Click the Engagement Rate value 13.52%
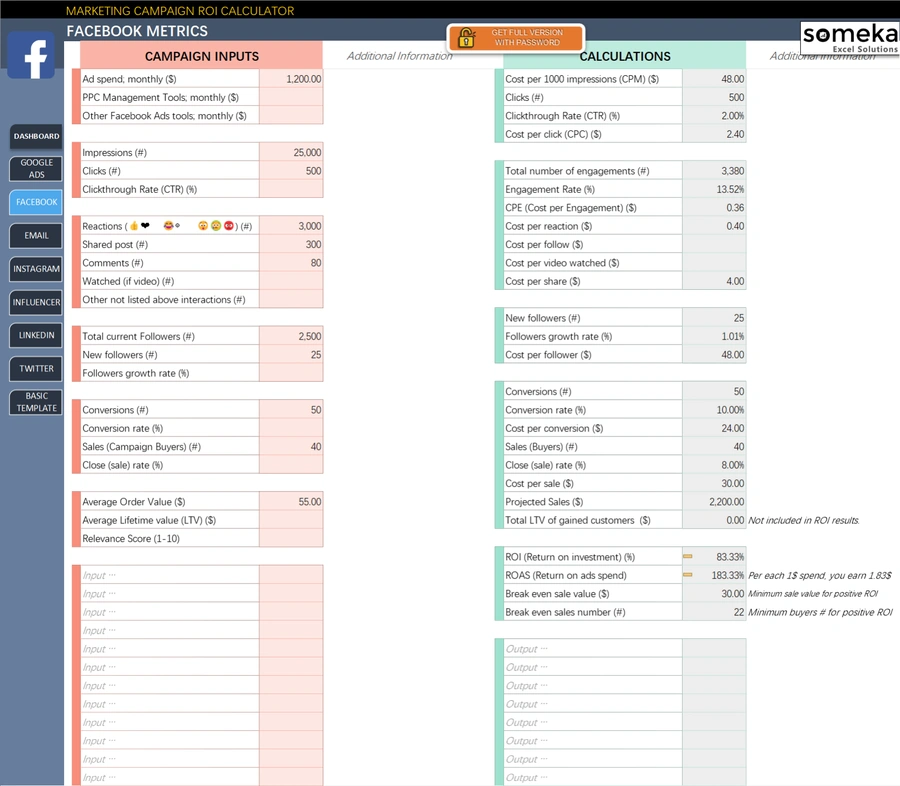 tap(714, 189)
